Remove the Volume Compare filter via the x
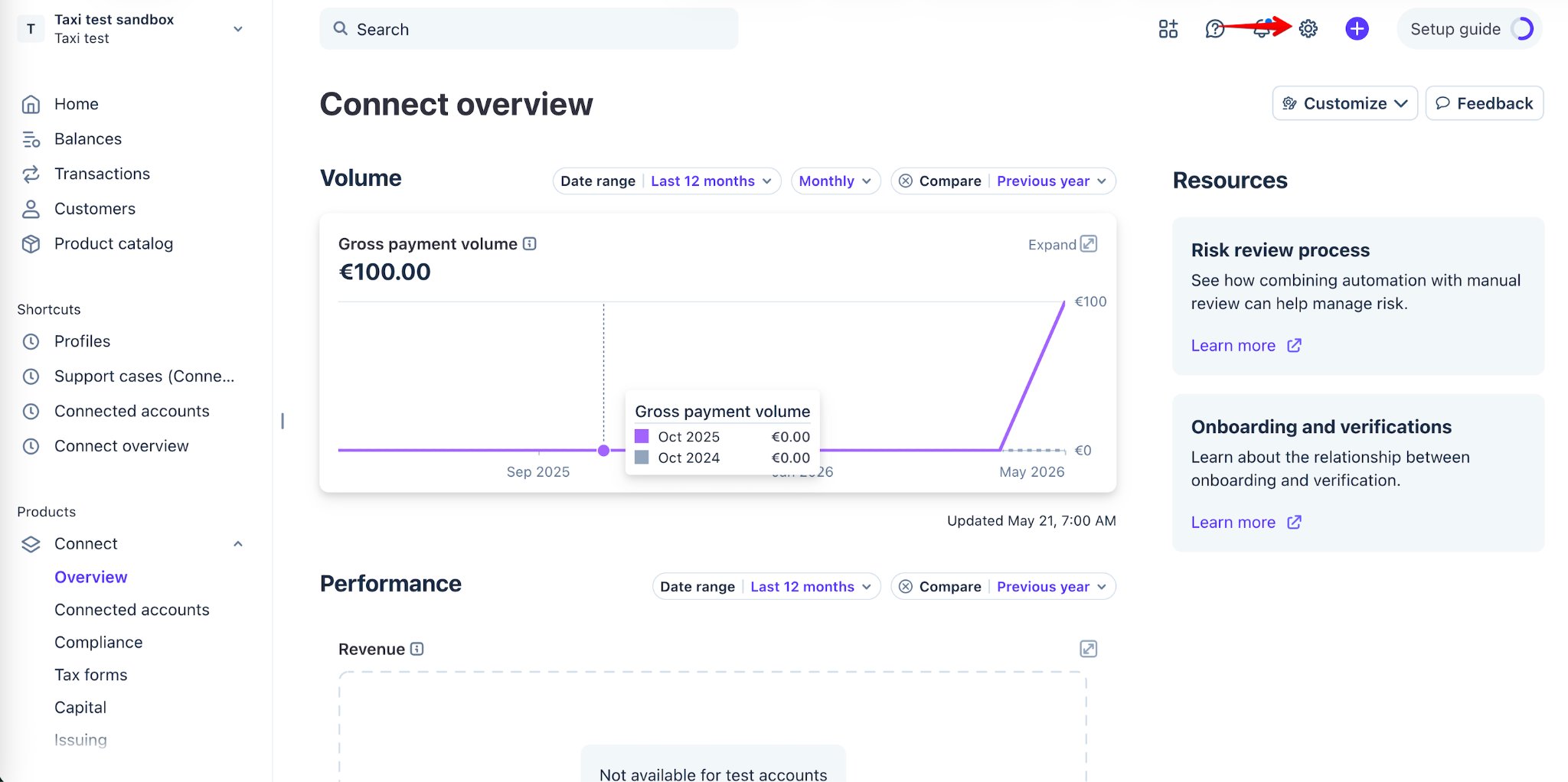The height and width of the screenshot is (782, 1568). pos(906,181)
